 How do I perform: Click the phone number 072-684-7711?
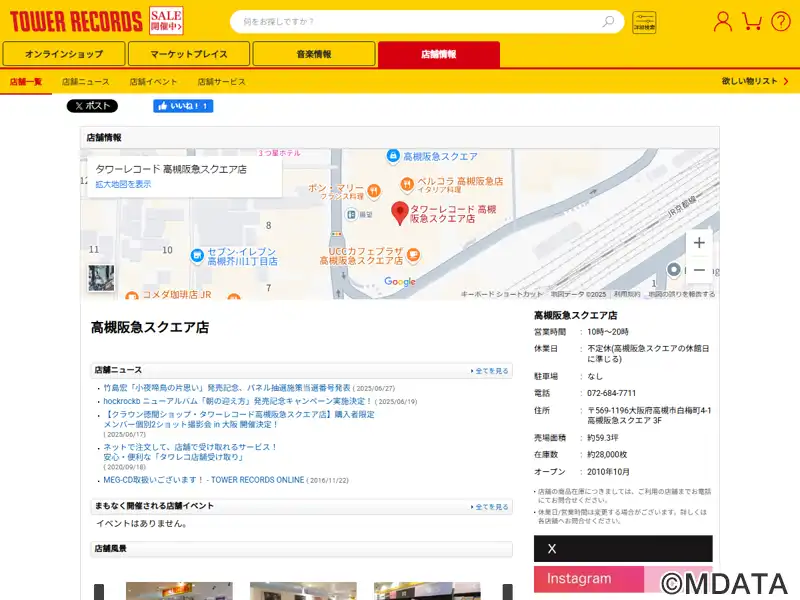[x=611, y=393]
